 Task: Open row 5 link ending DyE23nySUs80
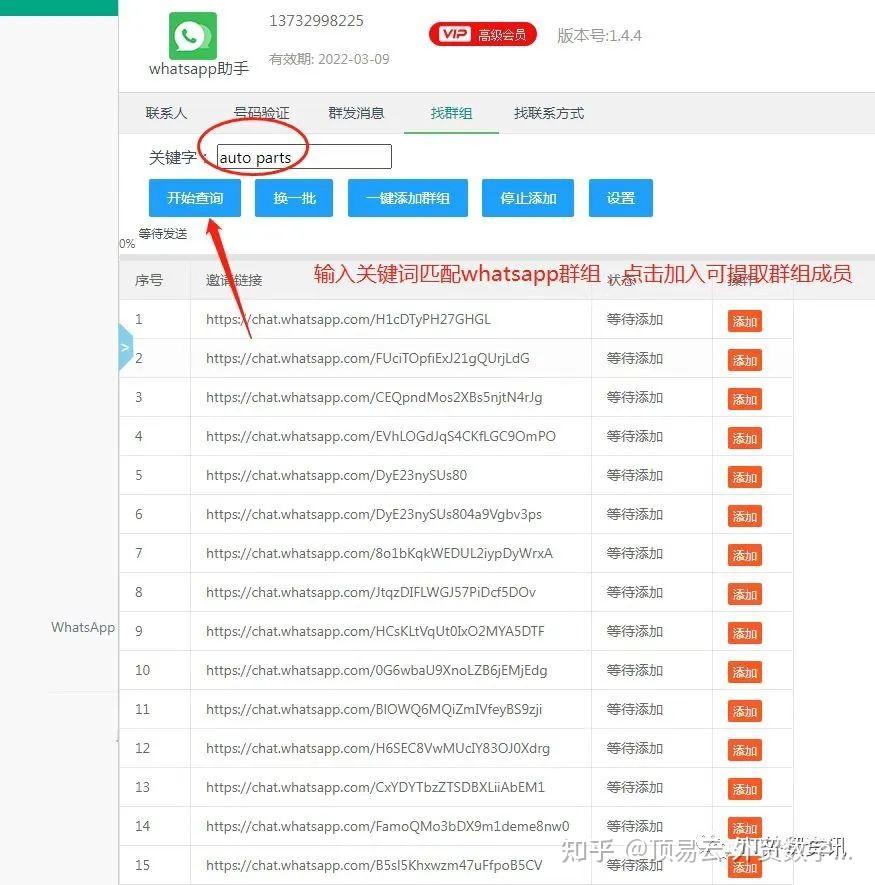[336, 475]
